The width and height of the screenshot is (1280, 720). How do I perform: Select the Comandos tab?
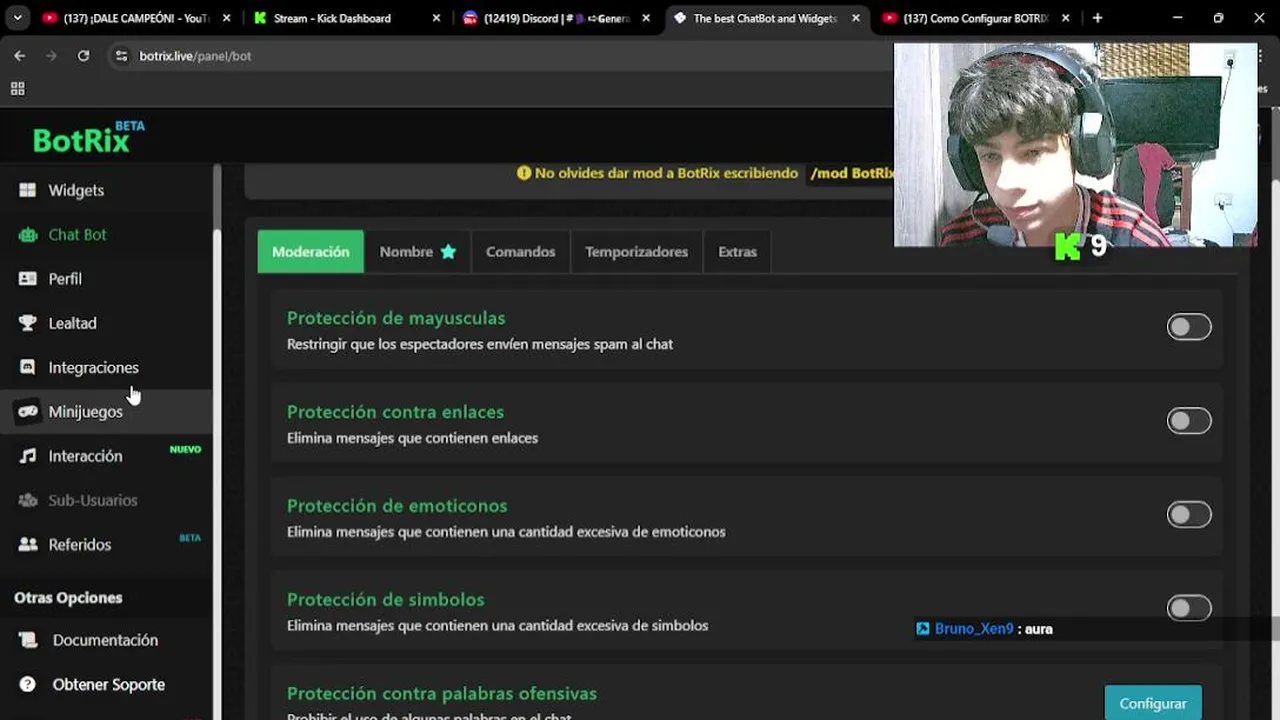[520, 251]
